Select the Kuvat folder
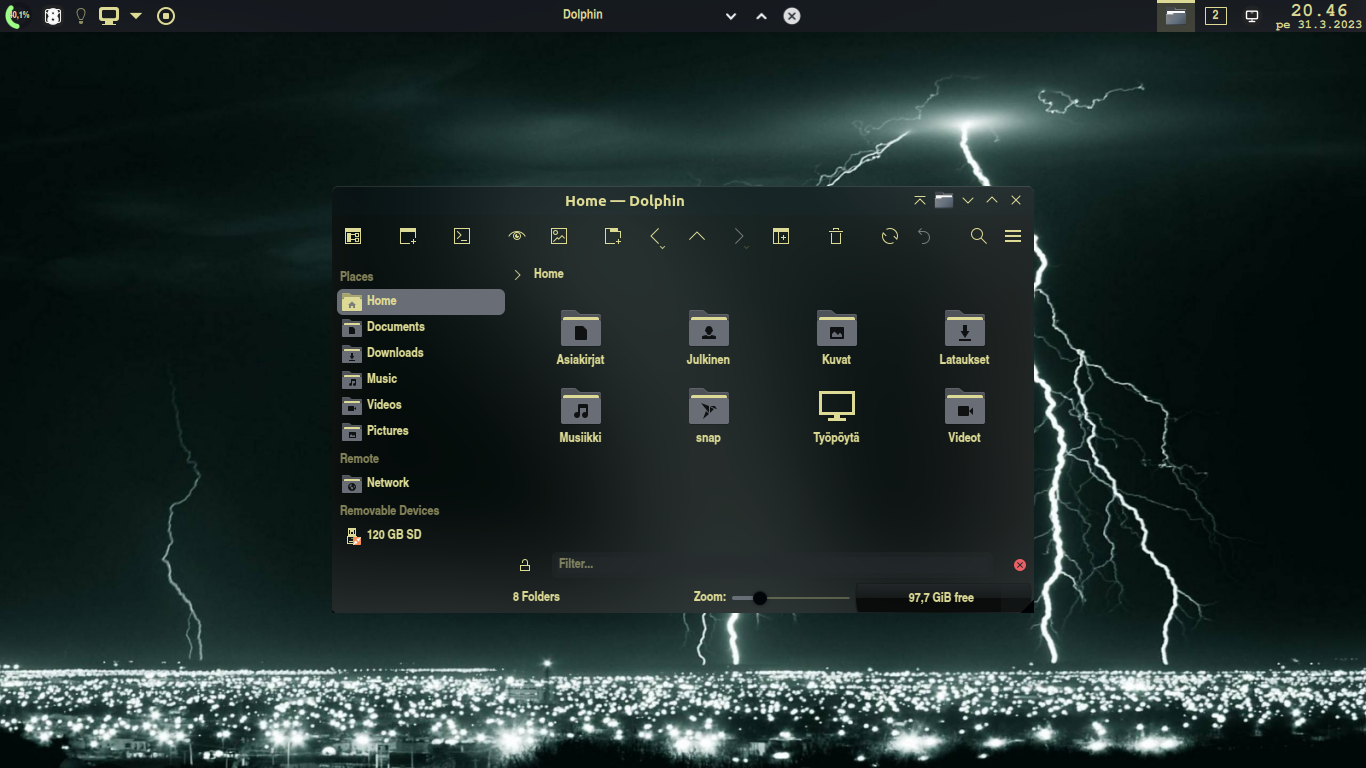The height and width of the screenshot is (768, 1366). pyautogui.click(x=836, y=338)
